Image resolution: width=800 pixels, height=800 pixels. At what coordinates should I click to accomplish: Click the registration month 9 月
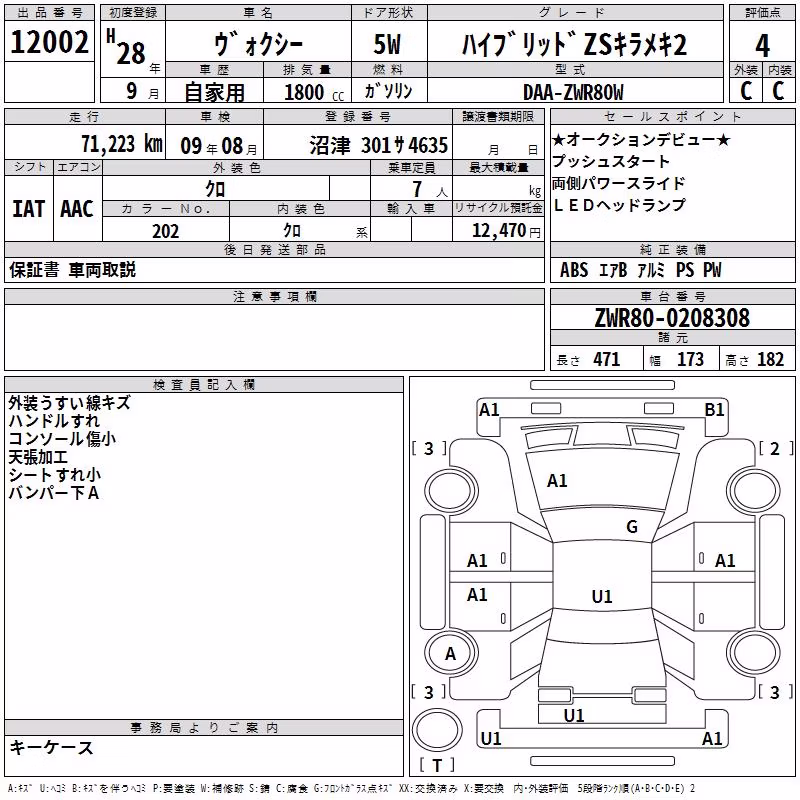[142, 91]
